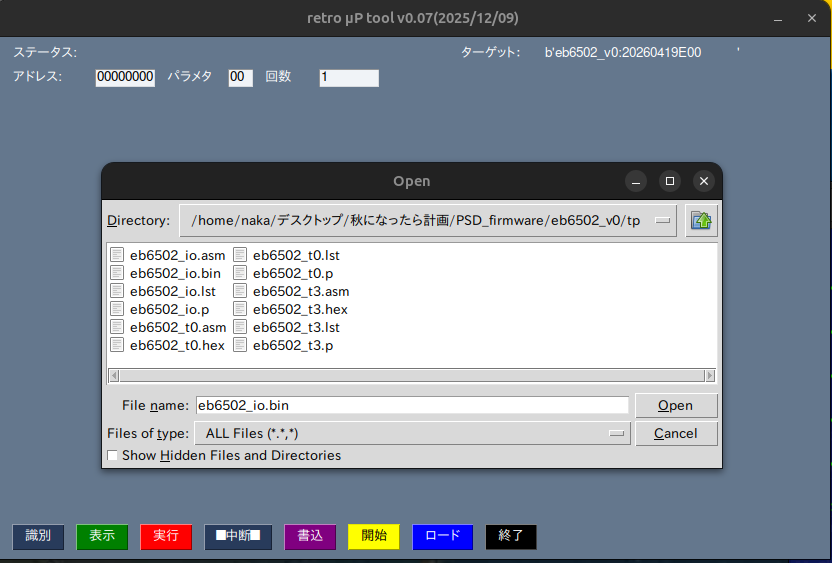This screenshot has width=832, height=563.
Task: Enable Show Hidden Files and Directories
Action: (112, 455)
